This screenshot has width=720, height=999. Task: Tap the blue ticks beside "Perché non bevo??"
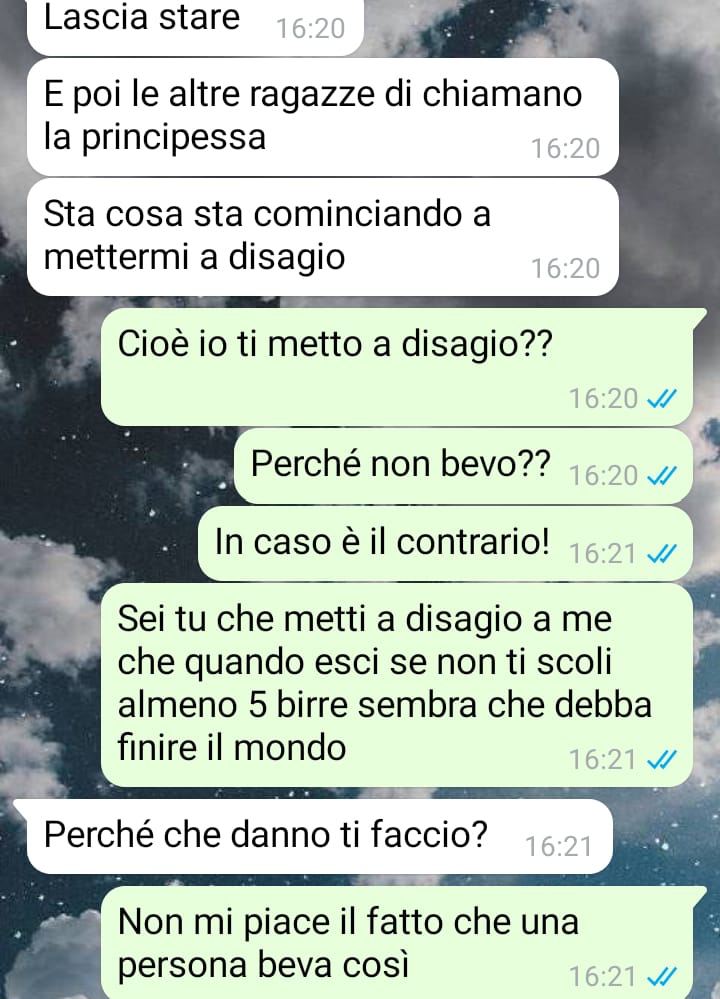pyautogui.click(x=661, y=476)
